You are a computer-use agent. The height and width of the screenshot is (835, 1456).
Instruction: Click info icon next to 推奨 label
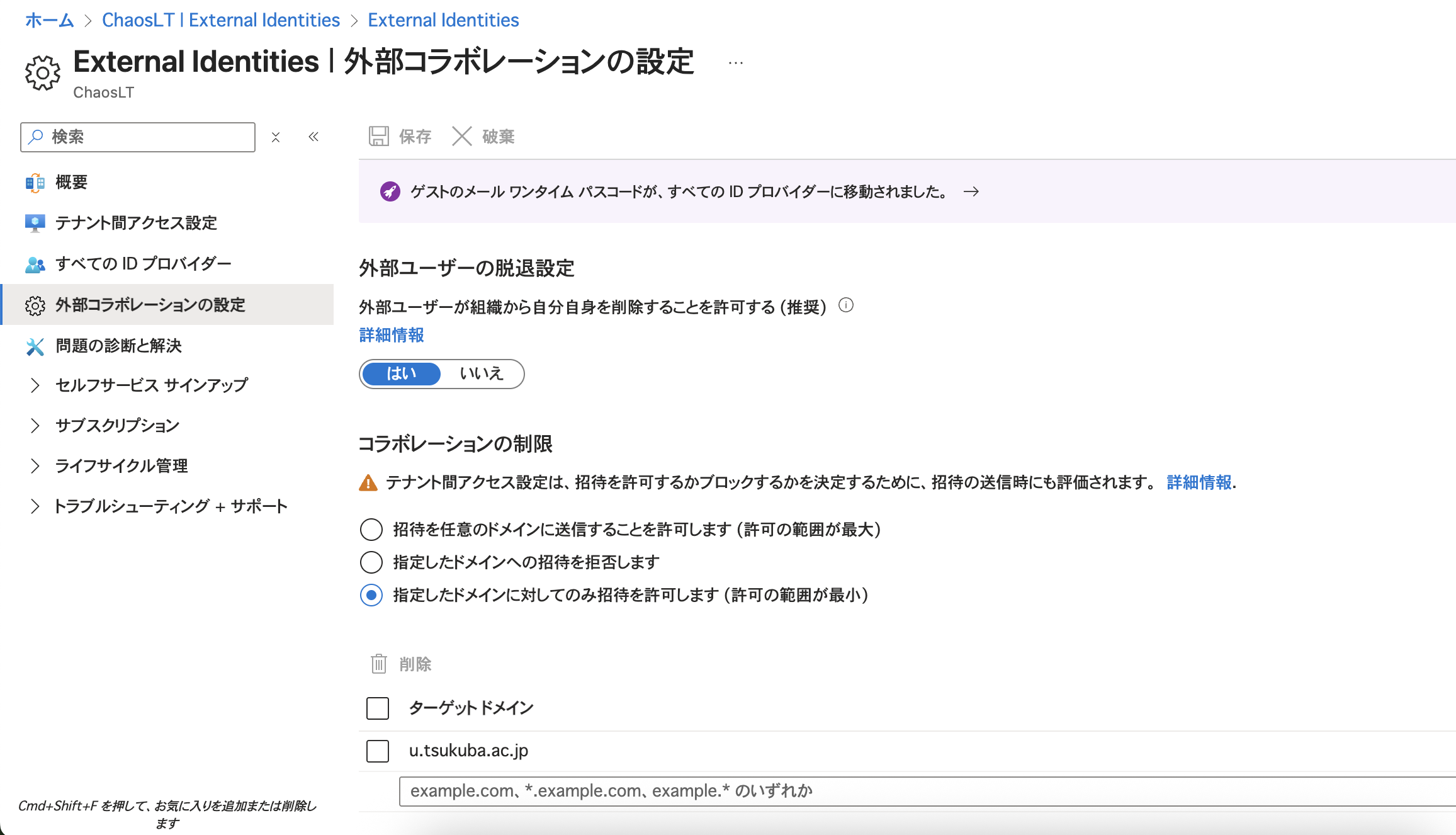(846, 305)
